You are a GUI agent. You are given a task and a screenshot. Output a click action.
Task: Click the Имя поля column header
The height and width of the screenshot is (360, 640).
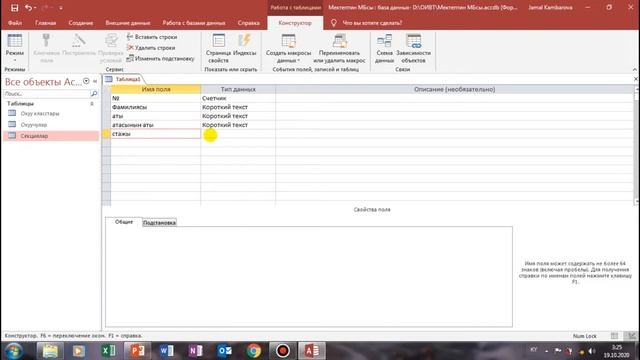pos(156,89)
